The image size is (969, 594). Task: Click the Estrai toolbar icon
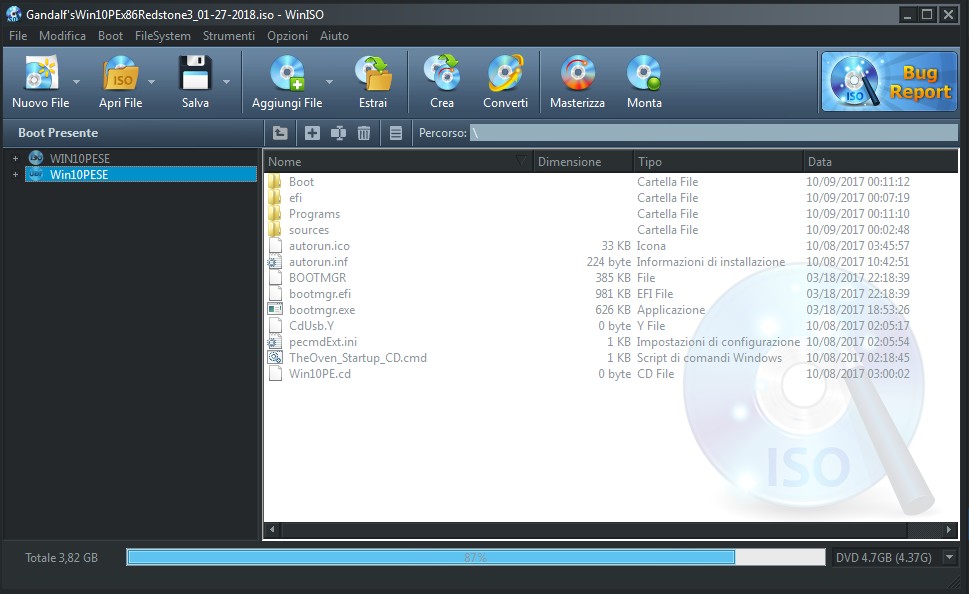click(x=373, y=74)
